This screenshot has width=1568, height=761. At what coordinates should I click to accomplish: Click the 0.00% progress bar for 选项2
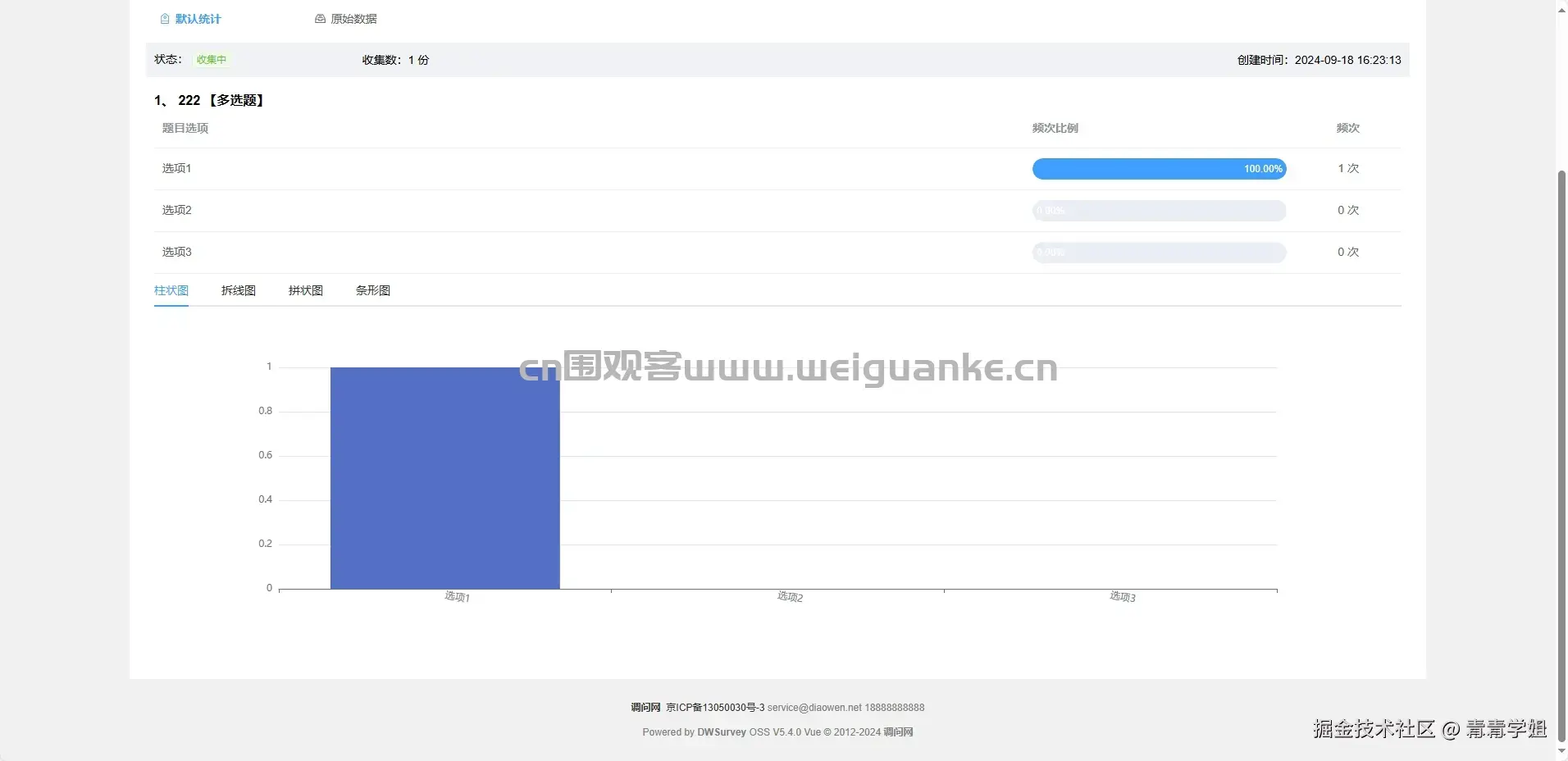tap(1159, 211)
